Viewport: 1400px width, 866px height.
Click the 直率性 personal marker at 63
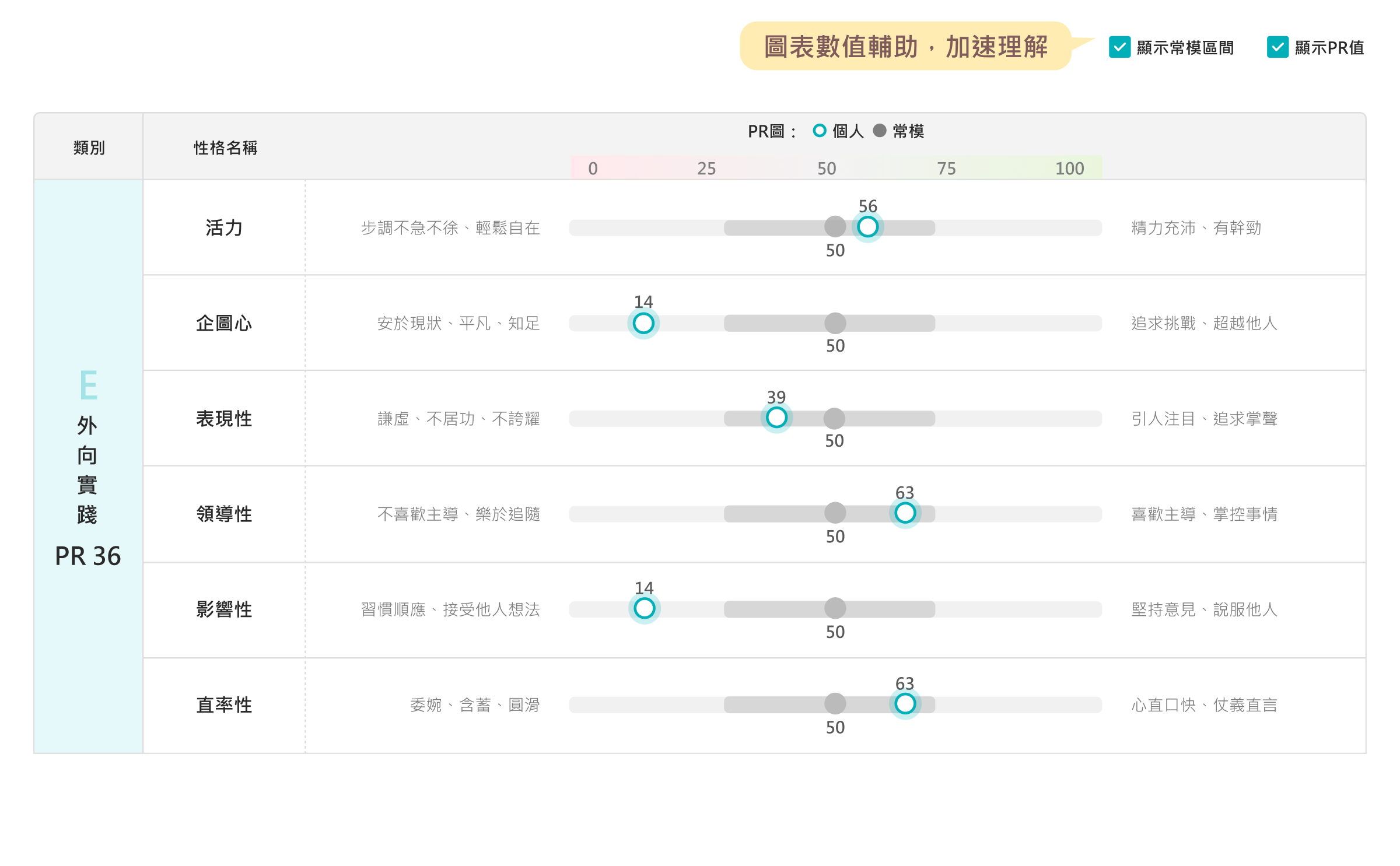tap(905, 704)
